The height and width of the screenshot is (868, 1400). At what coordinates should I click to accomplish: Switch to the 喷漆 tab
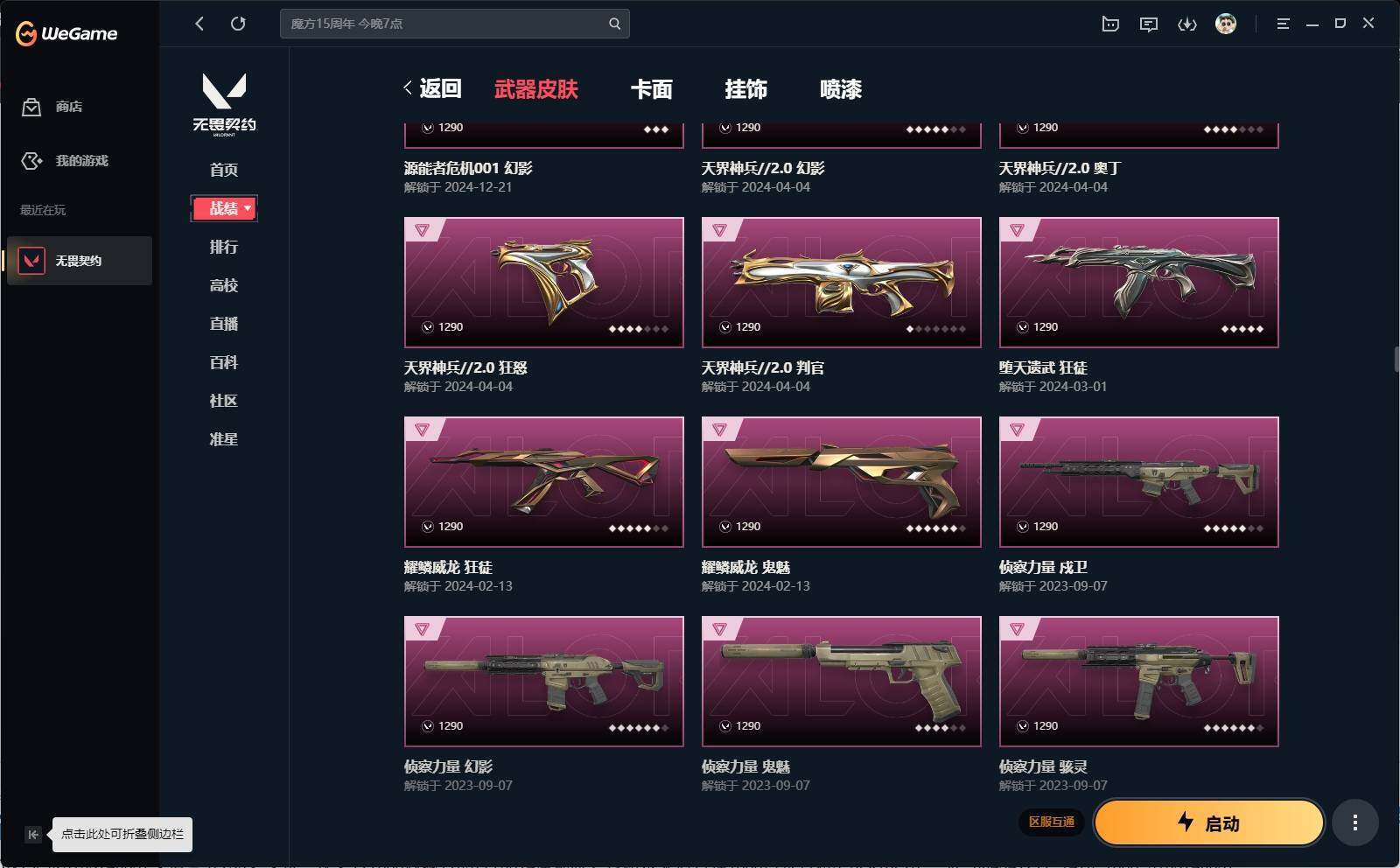841,88
